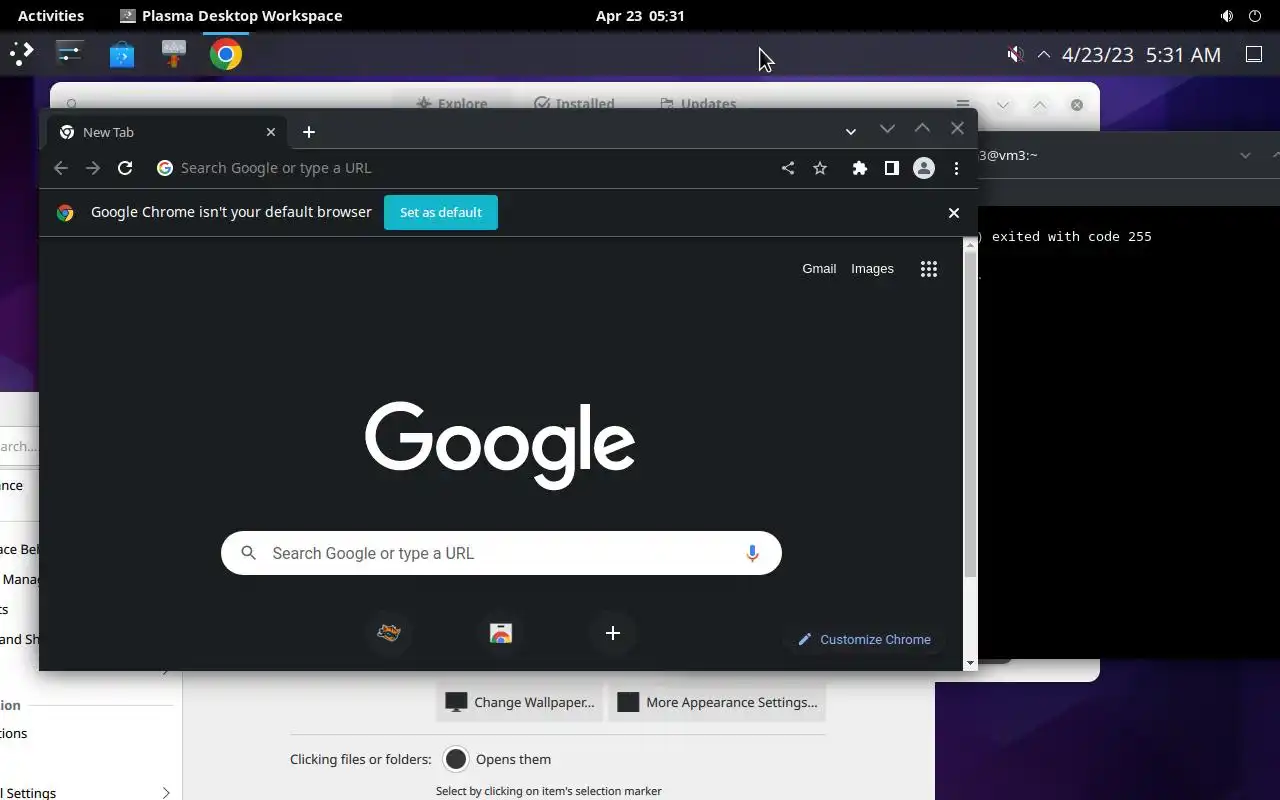Viewport: 1280px width, 800px height.
Task: Open Google Images link
Action: [872, 269]
